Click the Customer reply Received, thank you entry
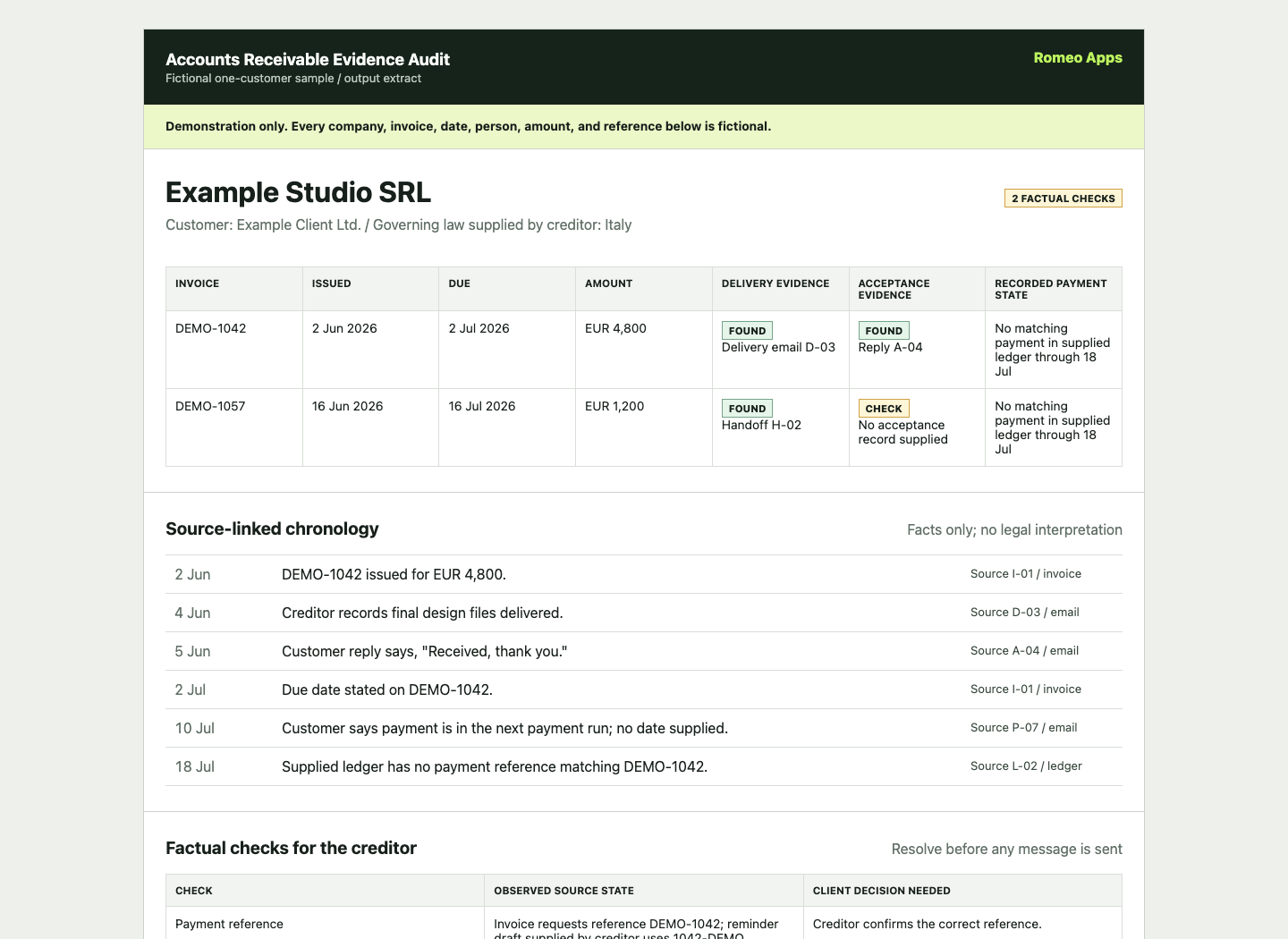This screenshot has height=939, width=1288. (425, 651)
